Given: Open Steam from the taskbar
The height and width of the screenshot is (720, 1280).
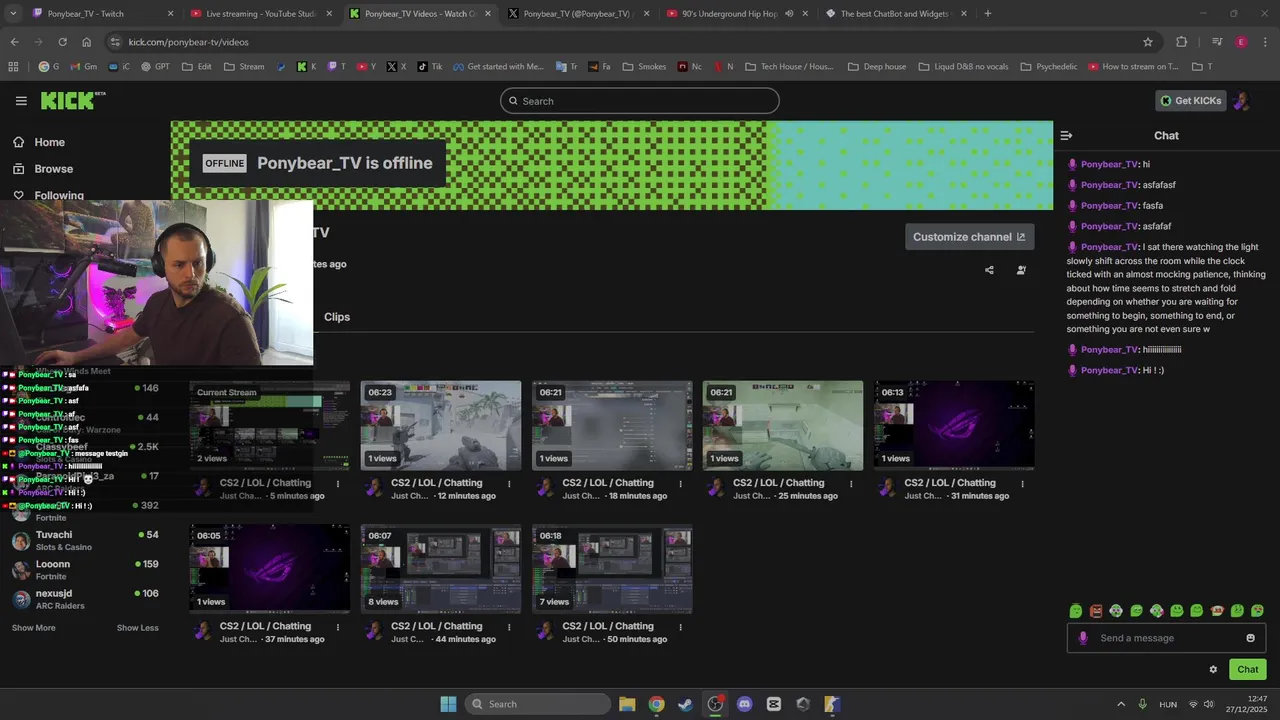Looking at the screenshot, I should point(685,704).
